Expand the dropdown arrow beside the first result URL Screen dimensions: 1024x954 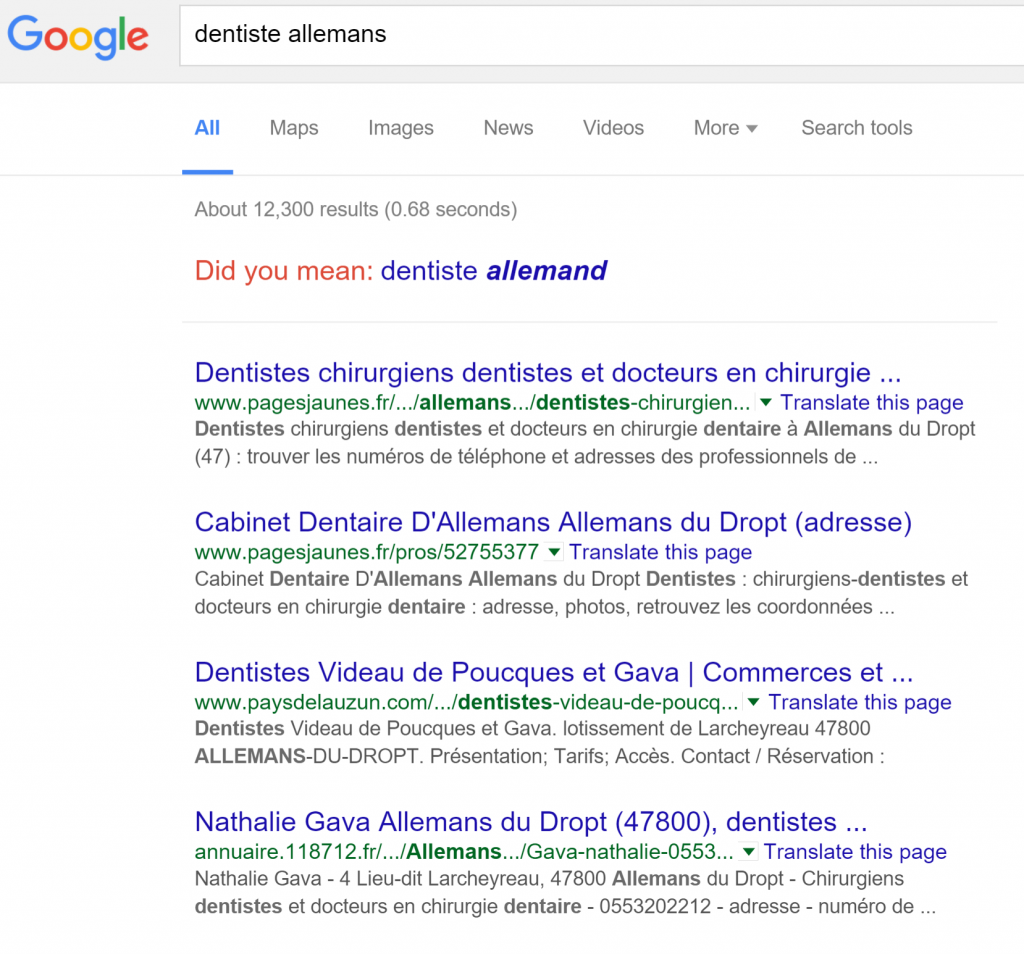point(764,402)
